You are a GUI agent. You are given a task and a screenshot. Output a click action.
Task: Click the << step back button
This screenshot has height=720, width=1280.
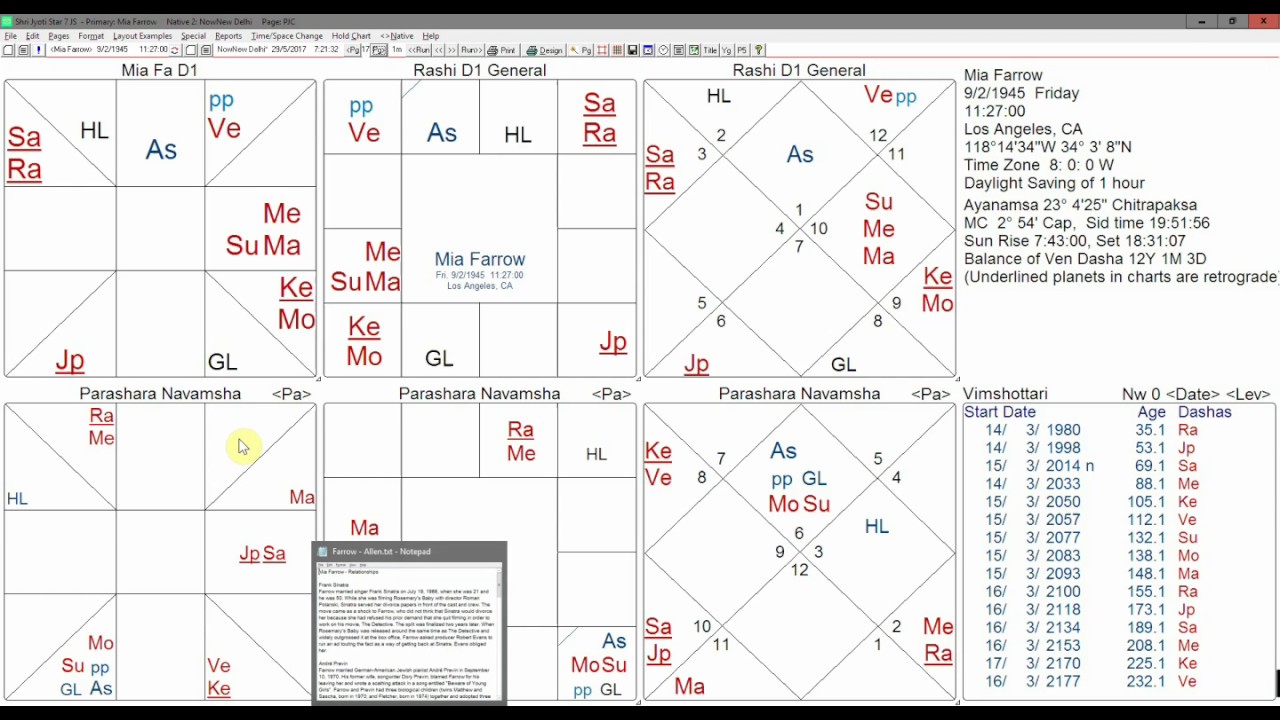pyautogui.click(x=438, y=50)
